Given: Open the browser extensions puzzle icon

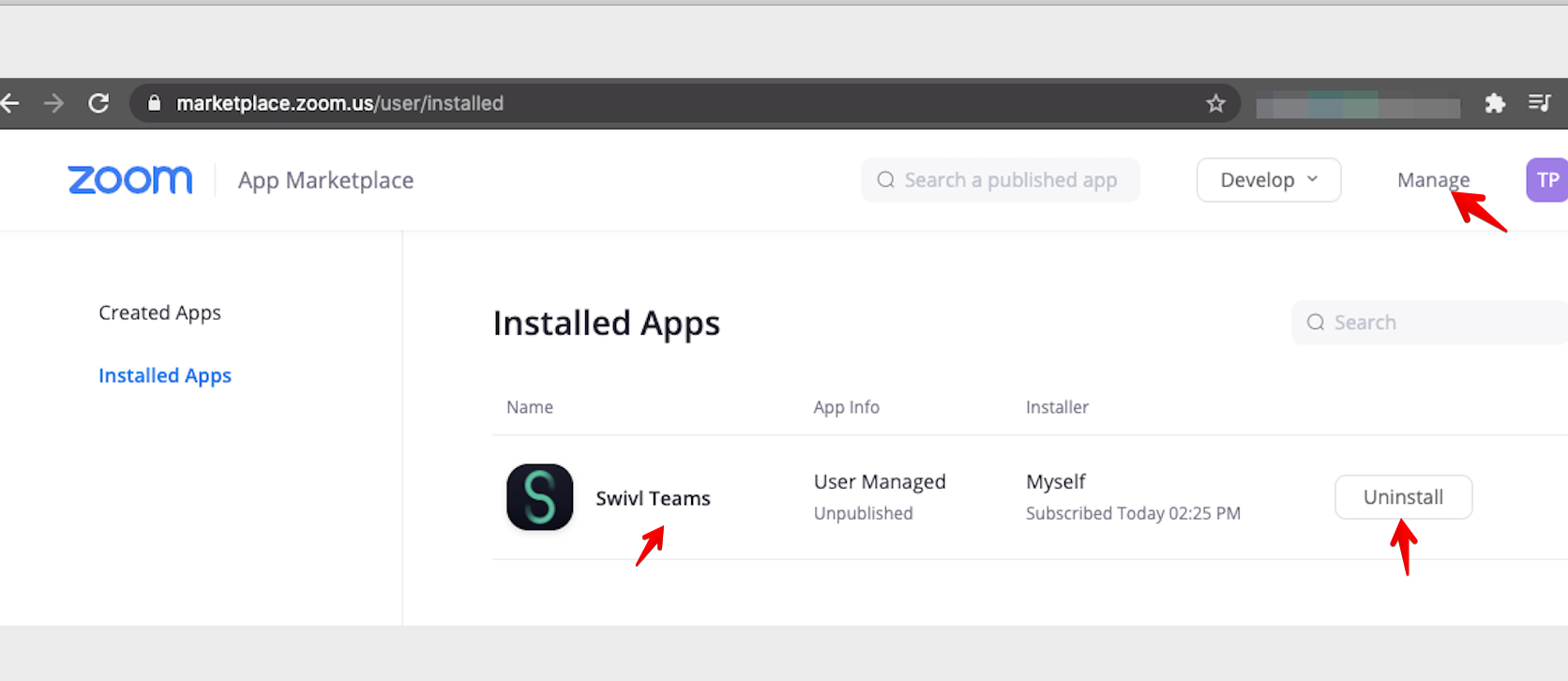Looking at the screenshot, I should point(1495,103).
